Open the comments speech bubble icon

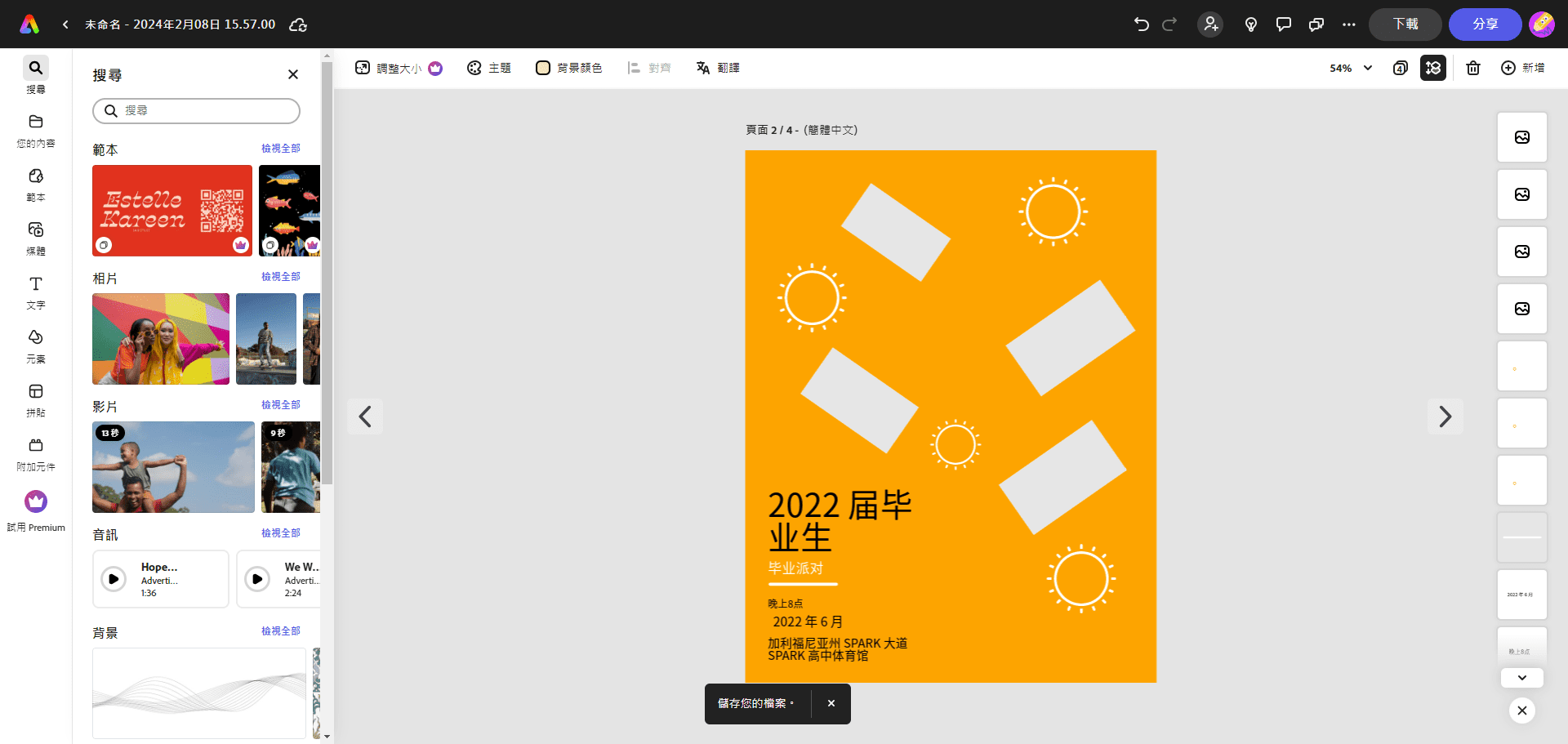point(1284,25)
